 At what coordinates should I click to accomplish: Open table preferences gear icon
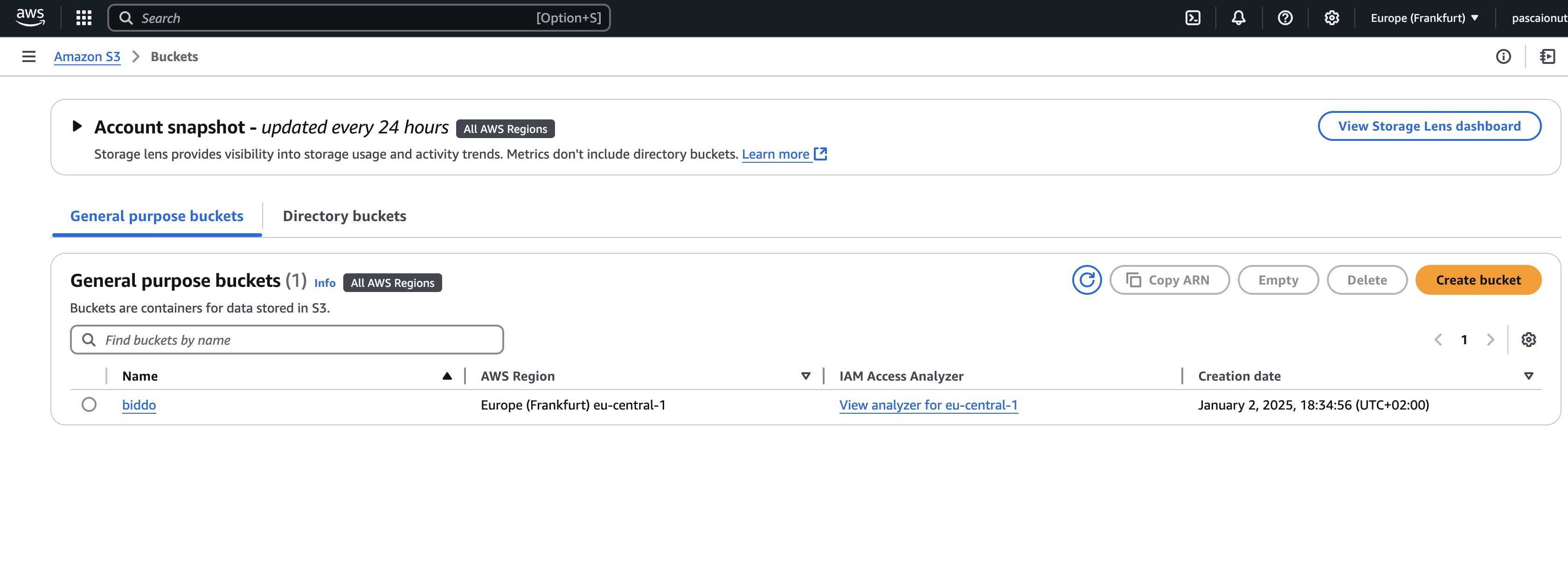coord(1528,340)
